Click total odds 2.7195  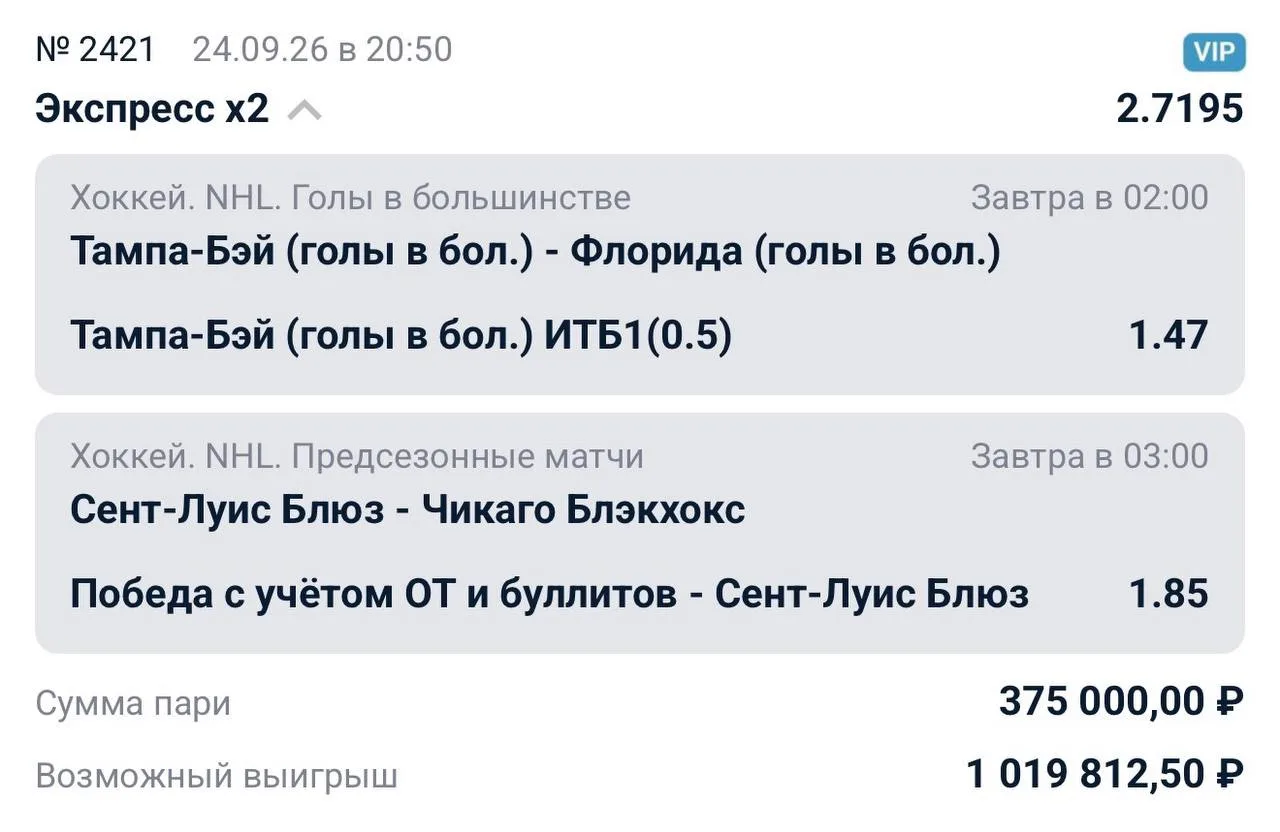1180,108
